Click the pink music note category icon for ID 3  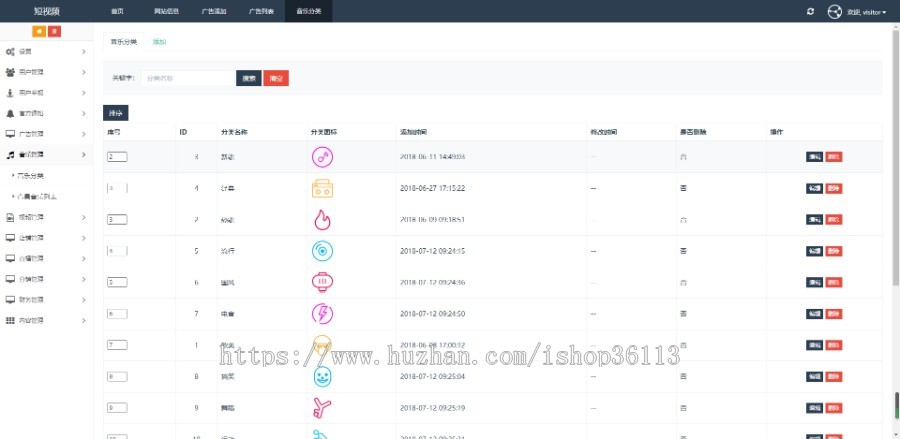[x=322, y=157]
